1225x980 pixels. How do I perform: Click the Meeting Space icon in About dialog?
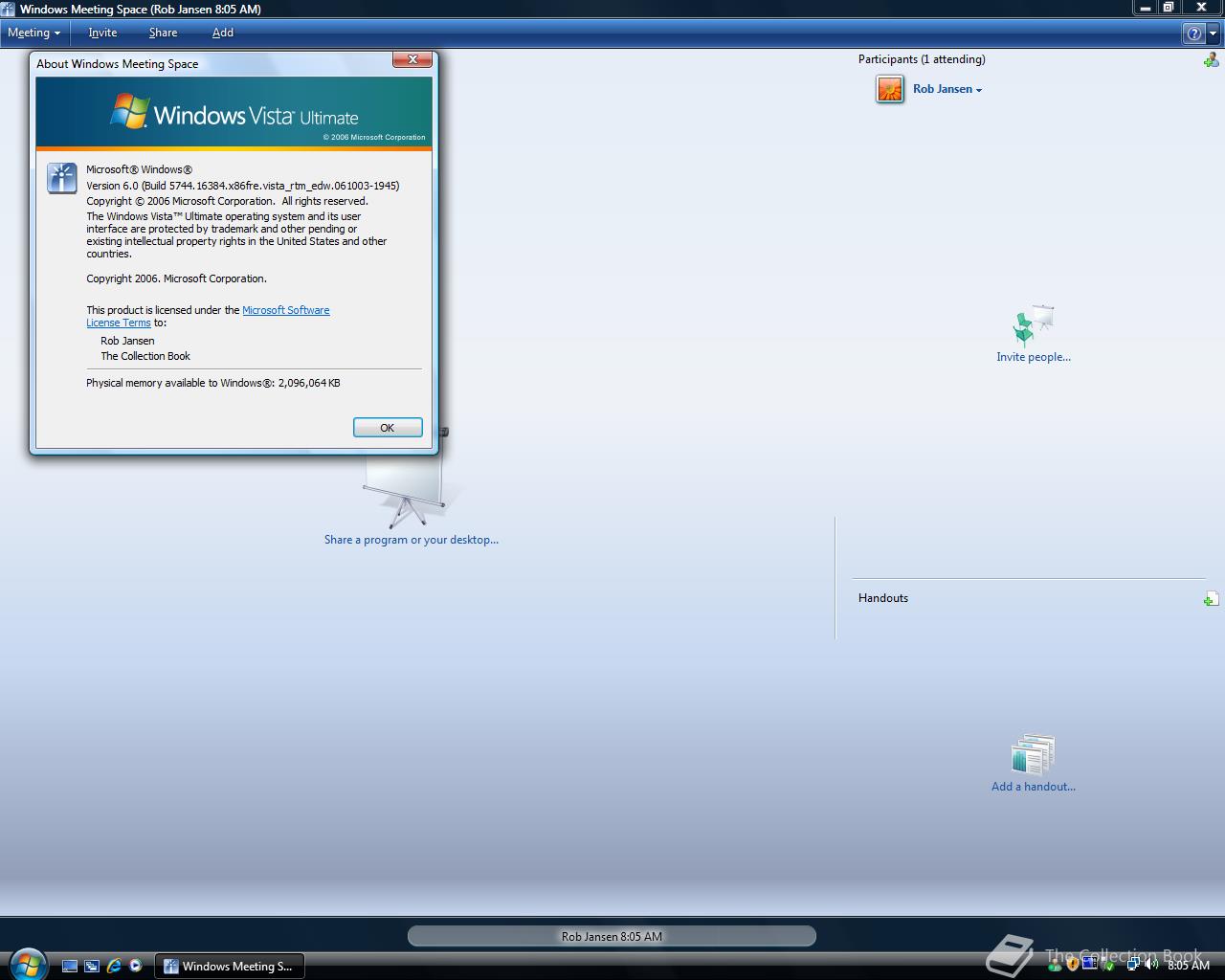62,178
